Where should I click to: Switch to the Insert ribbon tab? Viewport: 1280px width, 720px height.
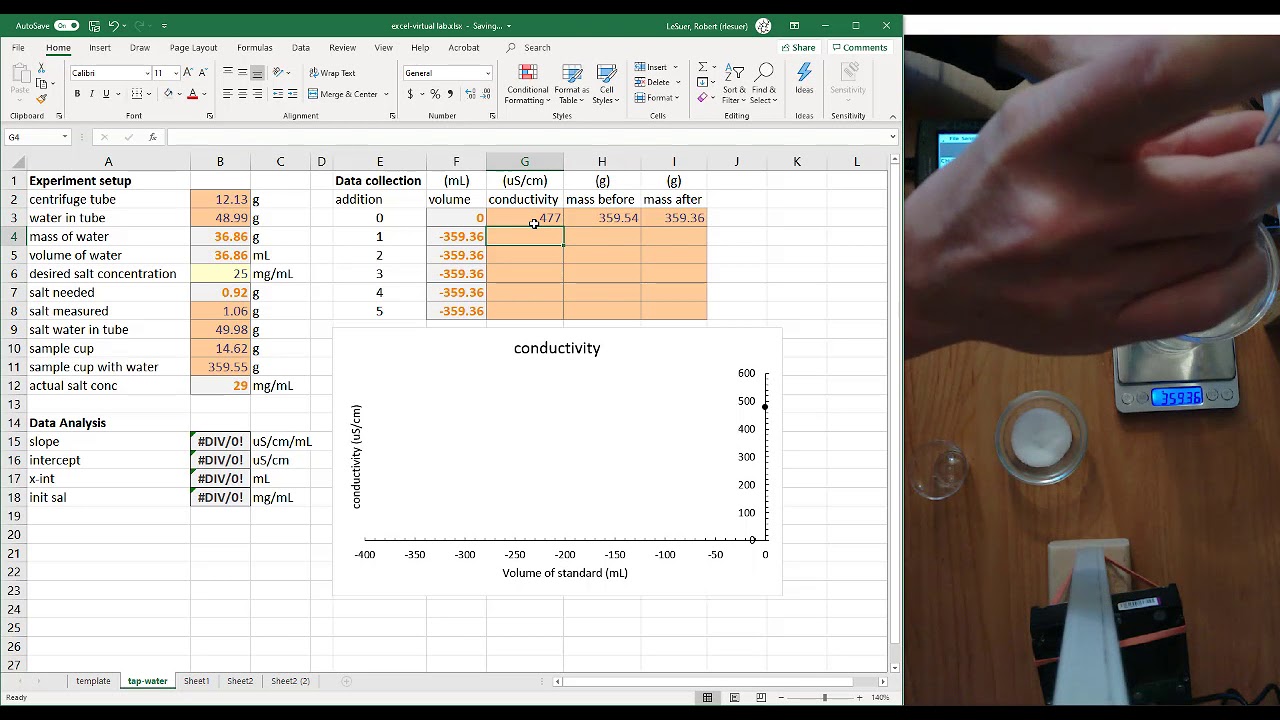coord(99,47)
